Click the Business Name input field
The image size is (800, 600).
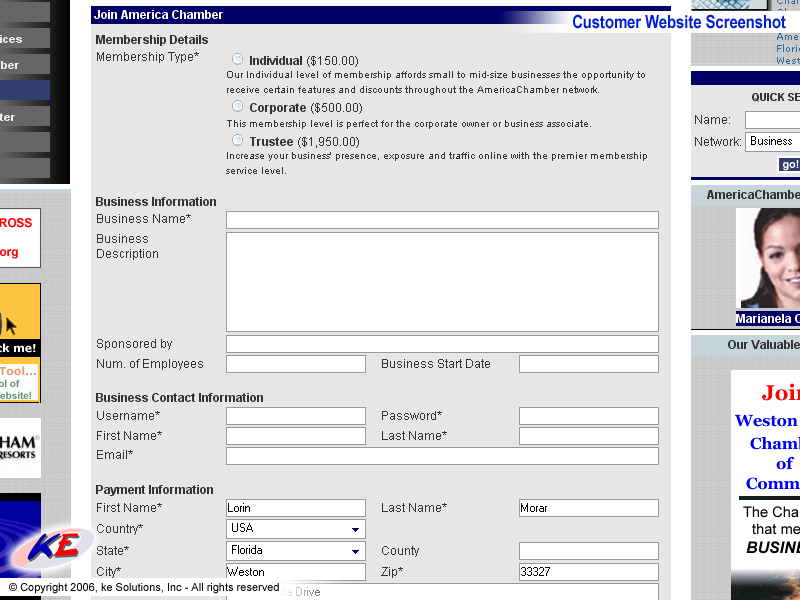coord(442,220)
